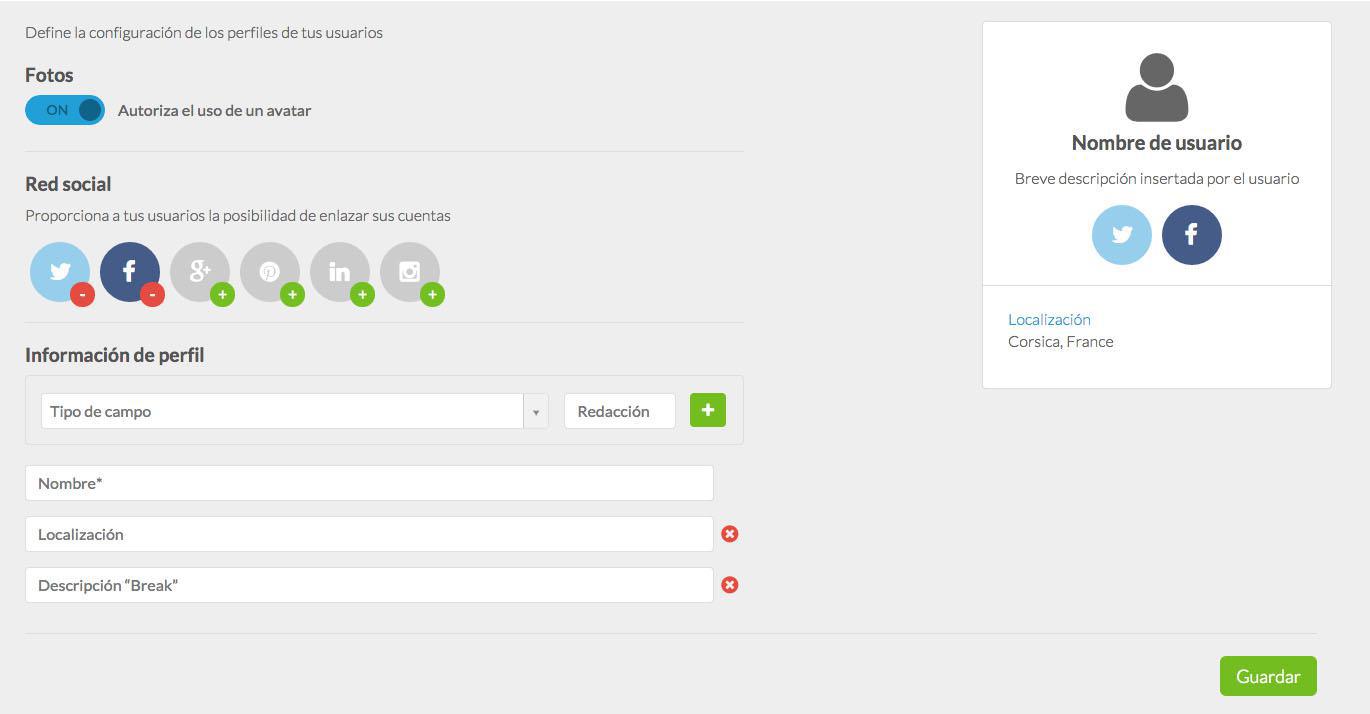Open the Tipo de campo dropdown
Image resolution: width=1370 pixels, height=714 pixels.
coord(282,411)
